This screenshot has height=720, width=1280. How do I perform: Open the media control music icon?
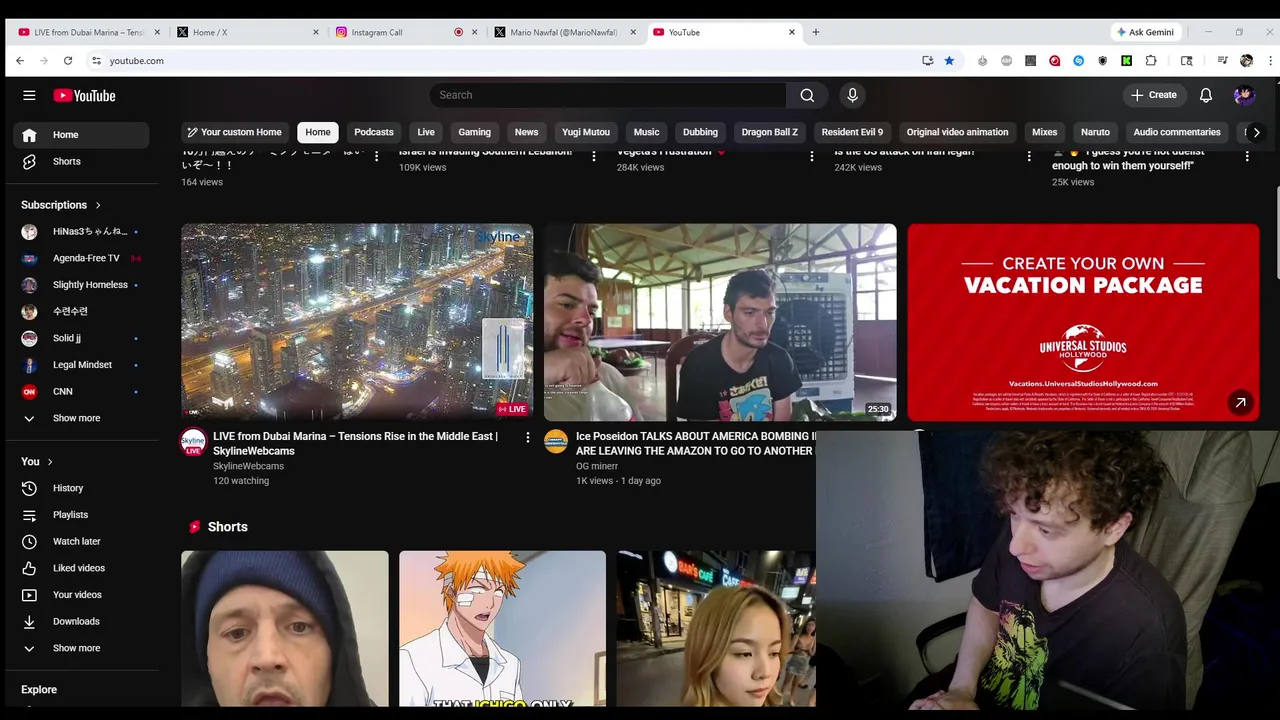tap(1222, 61)
